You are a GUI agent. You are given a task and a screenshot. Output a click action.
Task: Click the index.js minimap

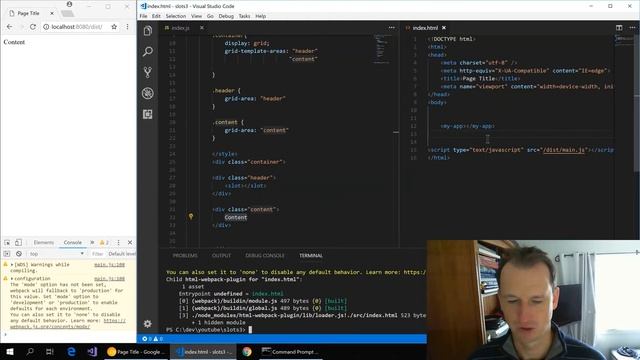click(381, 49)
